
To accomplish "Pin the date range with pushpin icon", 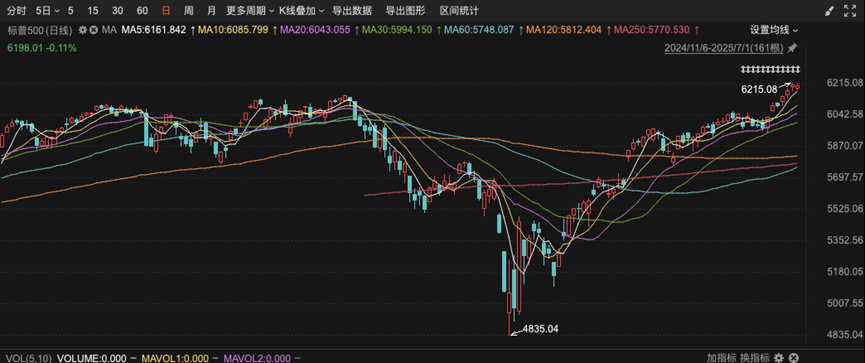I will 792,49.
